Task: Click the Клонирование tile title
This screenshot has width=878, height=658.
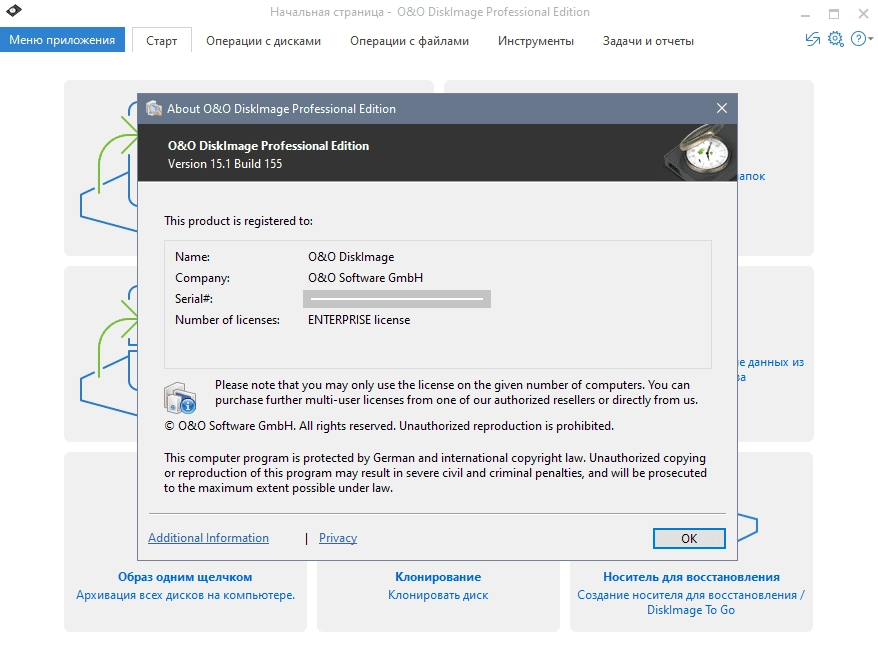Action: pos(438,577)
